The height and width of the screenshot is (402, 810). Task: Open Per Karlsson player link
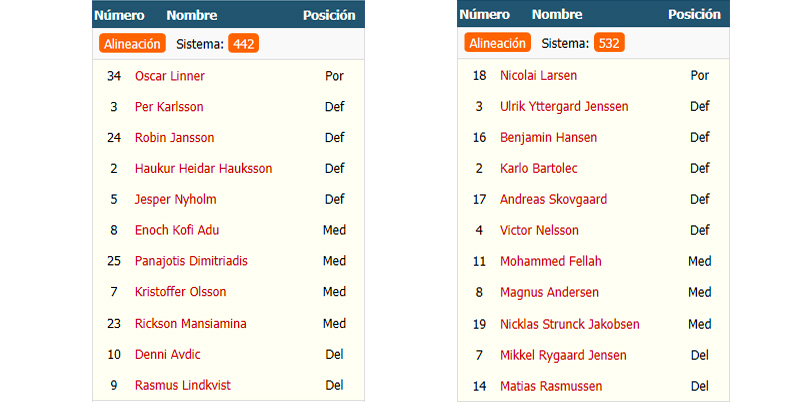tap(169, 107)
